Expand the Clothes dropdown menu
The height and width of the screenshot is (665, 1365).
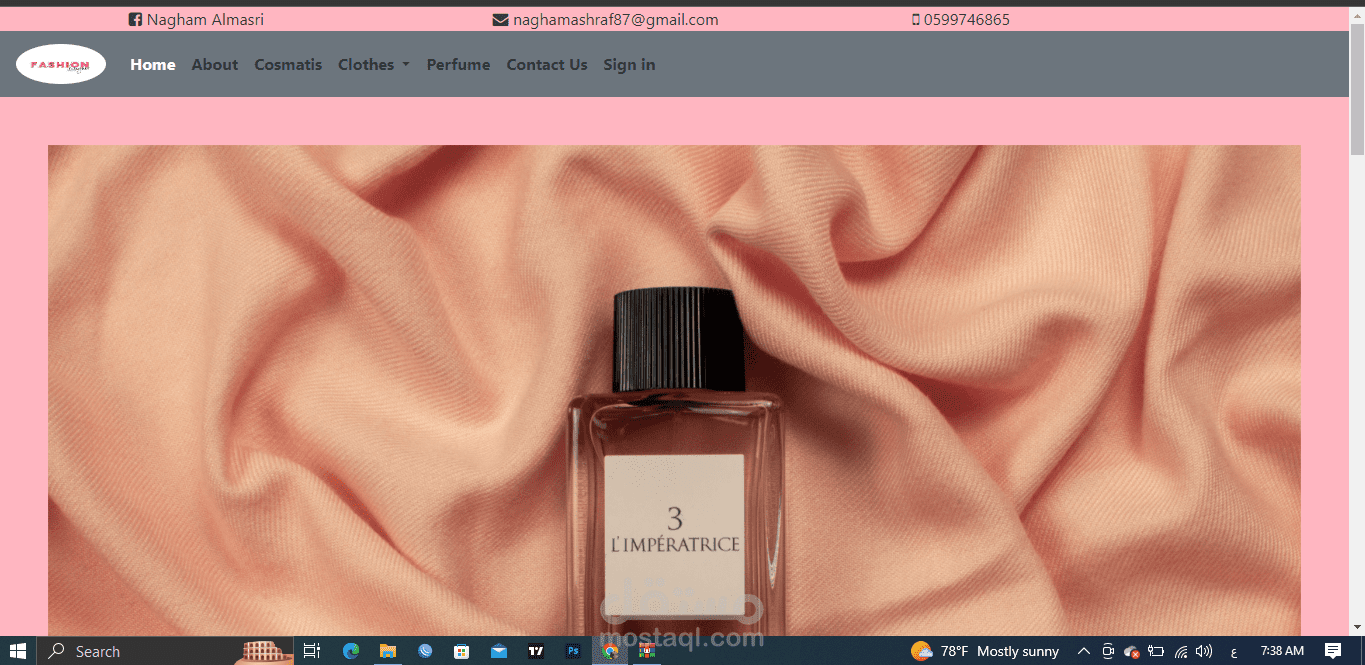374,64
